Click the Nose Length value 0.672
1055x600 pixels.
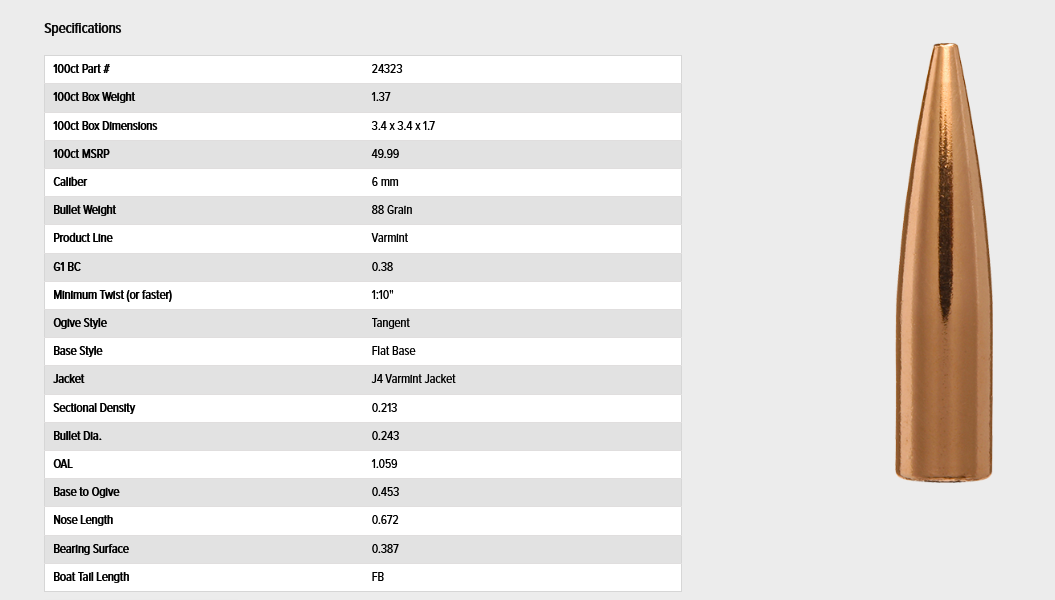coord(385,520)
